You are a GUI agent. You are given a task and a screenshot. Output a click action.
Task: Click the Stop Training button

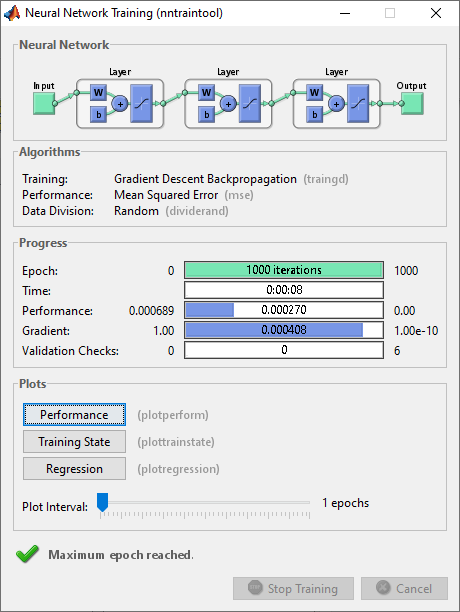tap(293, 589)
